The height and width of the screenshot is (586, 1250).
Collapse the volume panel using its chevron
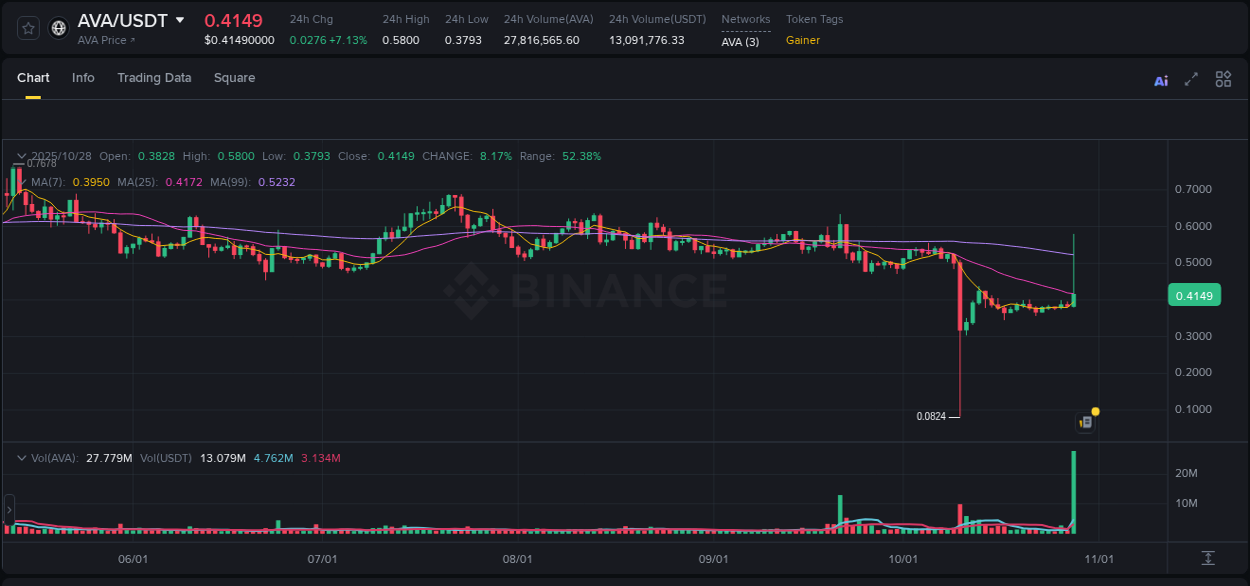point(21,457)
